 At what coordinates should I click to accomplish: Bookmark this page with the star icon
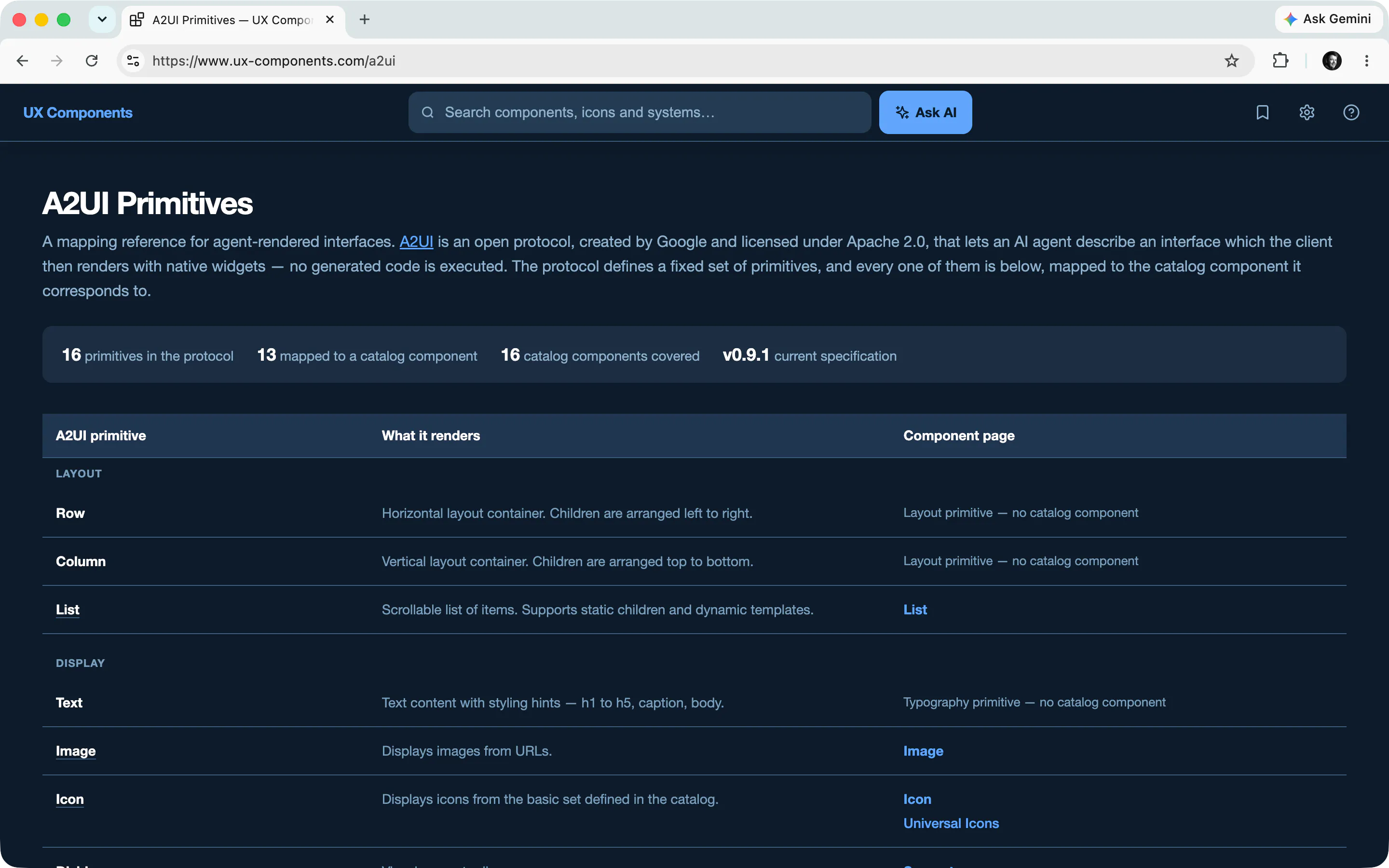pos(1232,61)
